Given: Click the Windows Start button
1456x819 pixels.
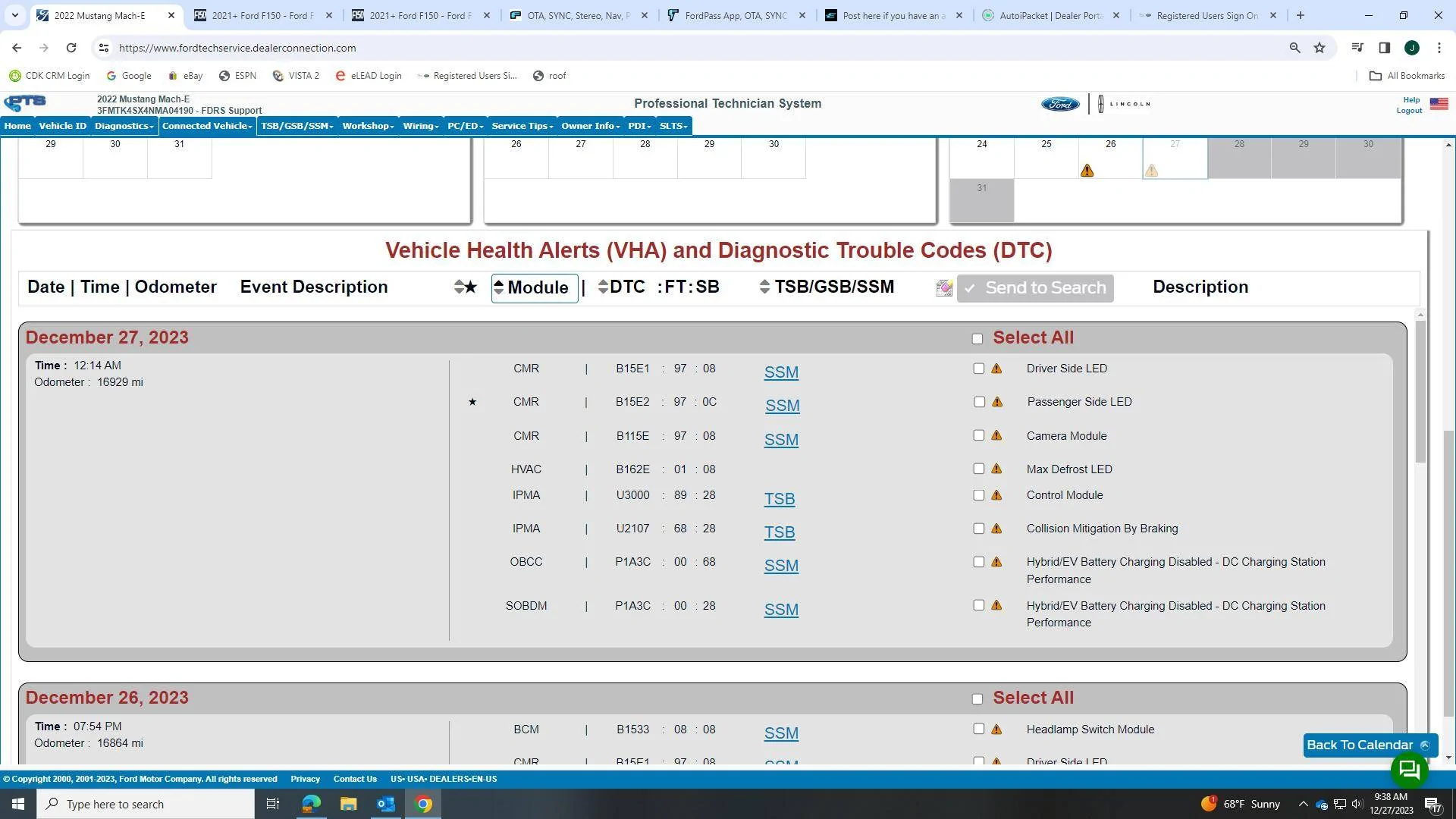Looking at the screenshot, I should (18, 804).
